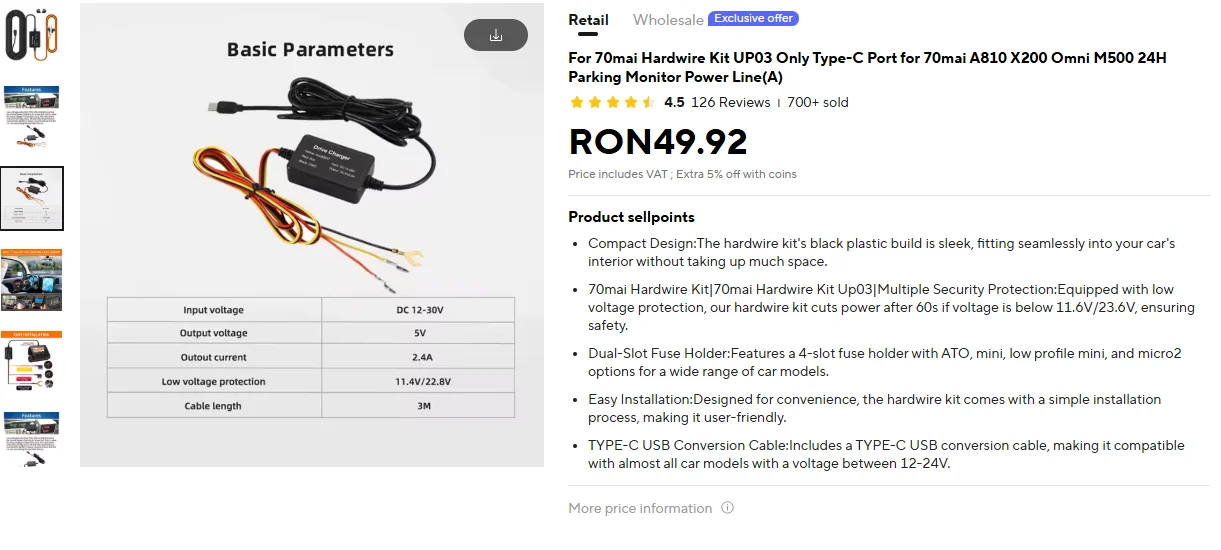The width and height of the screenshot is (1221, 550).
Task: Download the product image with download icon
Action: [x=496, y=35]
